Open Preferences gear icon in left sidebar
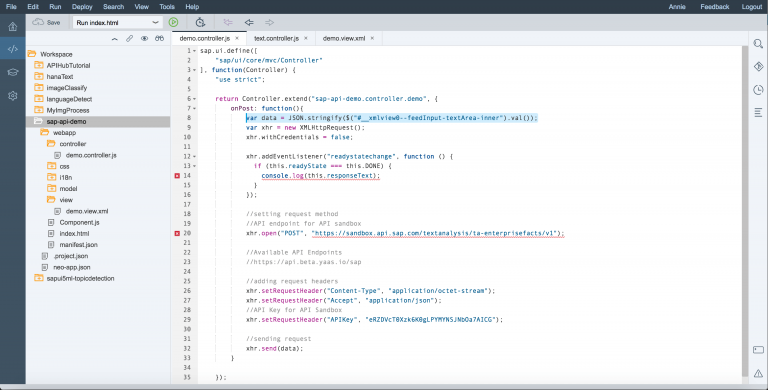The height and width of the screenshot is (390, 768). click(x=13, y=96)
